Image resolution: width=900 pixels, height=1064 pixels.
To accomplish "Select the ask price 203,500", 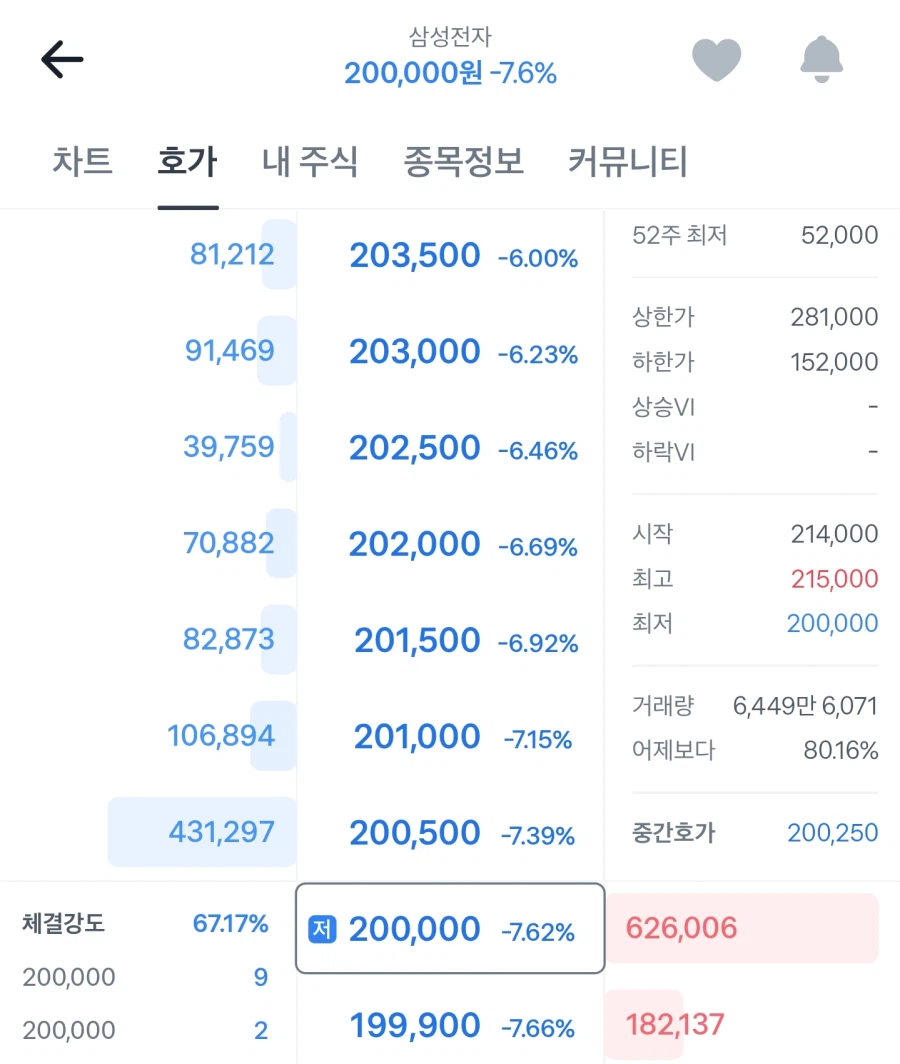I will click(x=413, y=255).
